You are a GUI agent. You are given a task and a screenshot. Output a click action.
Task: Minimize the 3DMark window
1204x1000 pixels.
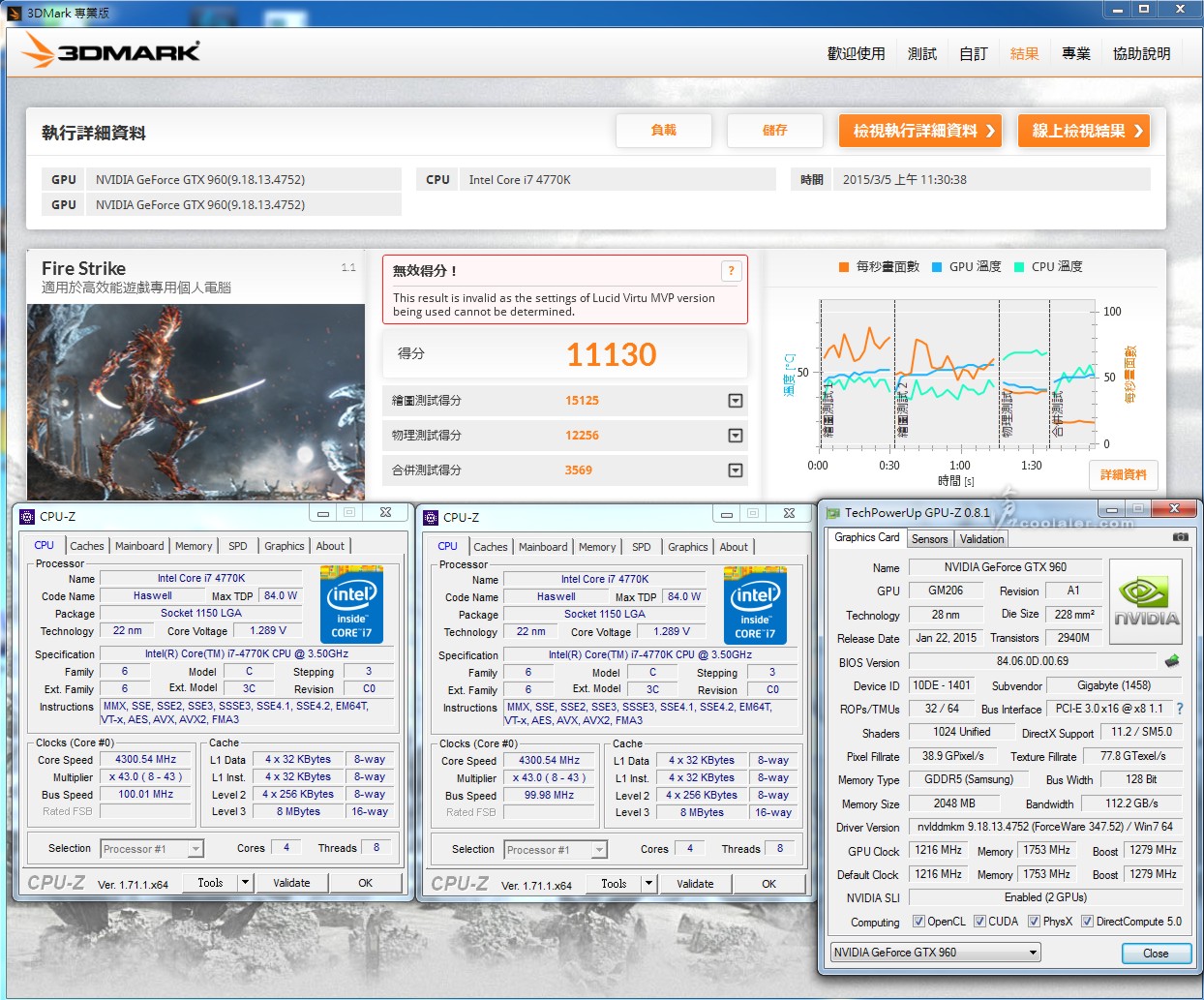click(x=1118, y=10)
